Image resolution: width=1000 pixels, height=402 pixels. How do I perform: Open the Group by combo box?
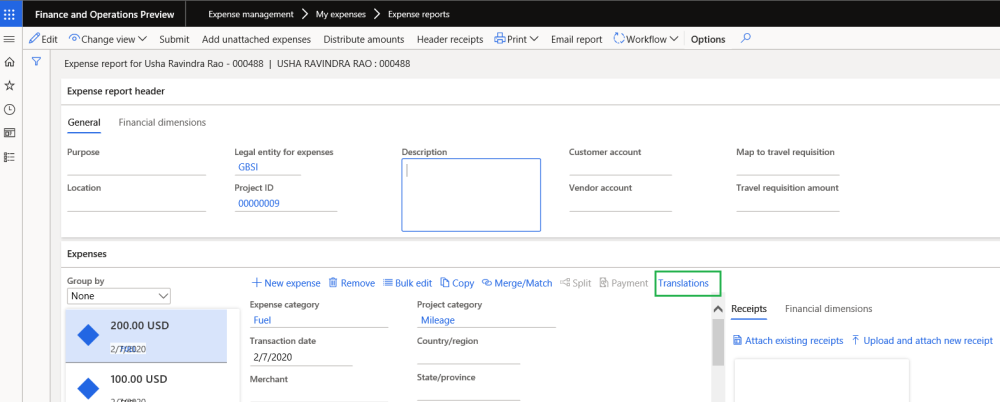point(119,296)
